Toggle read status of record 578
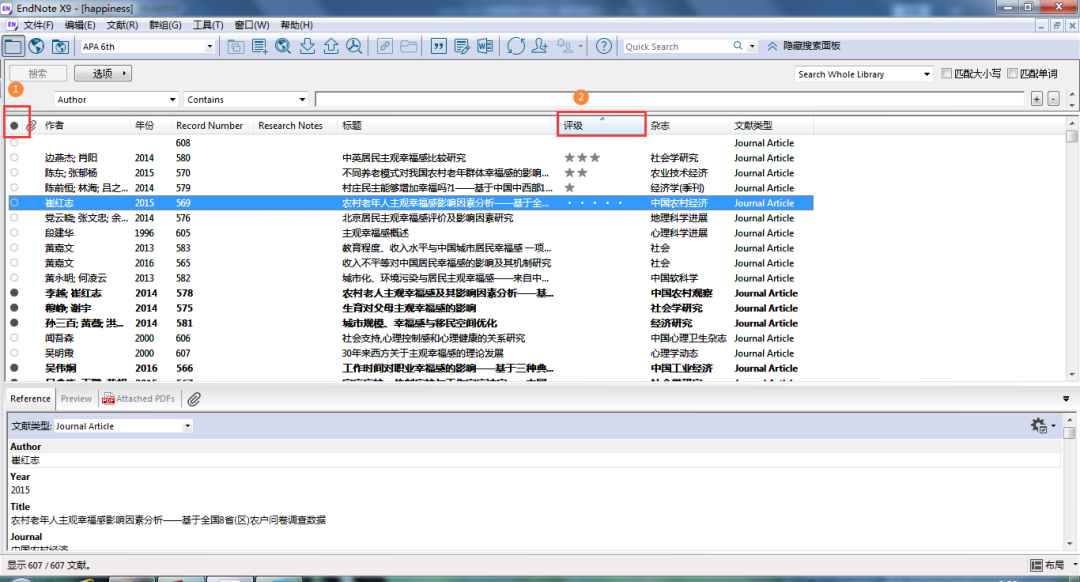 14,293
